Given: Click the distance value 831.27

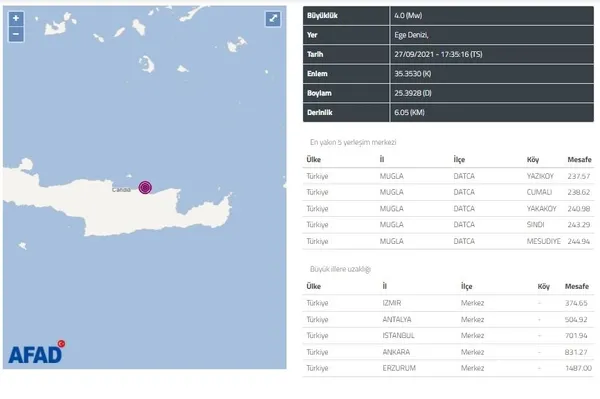Looking at the screenshot, I should 576,352.
